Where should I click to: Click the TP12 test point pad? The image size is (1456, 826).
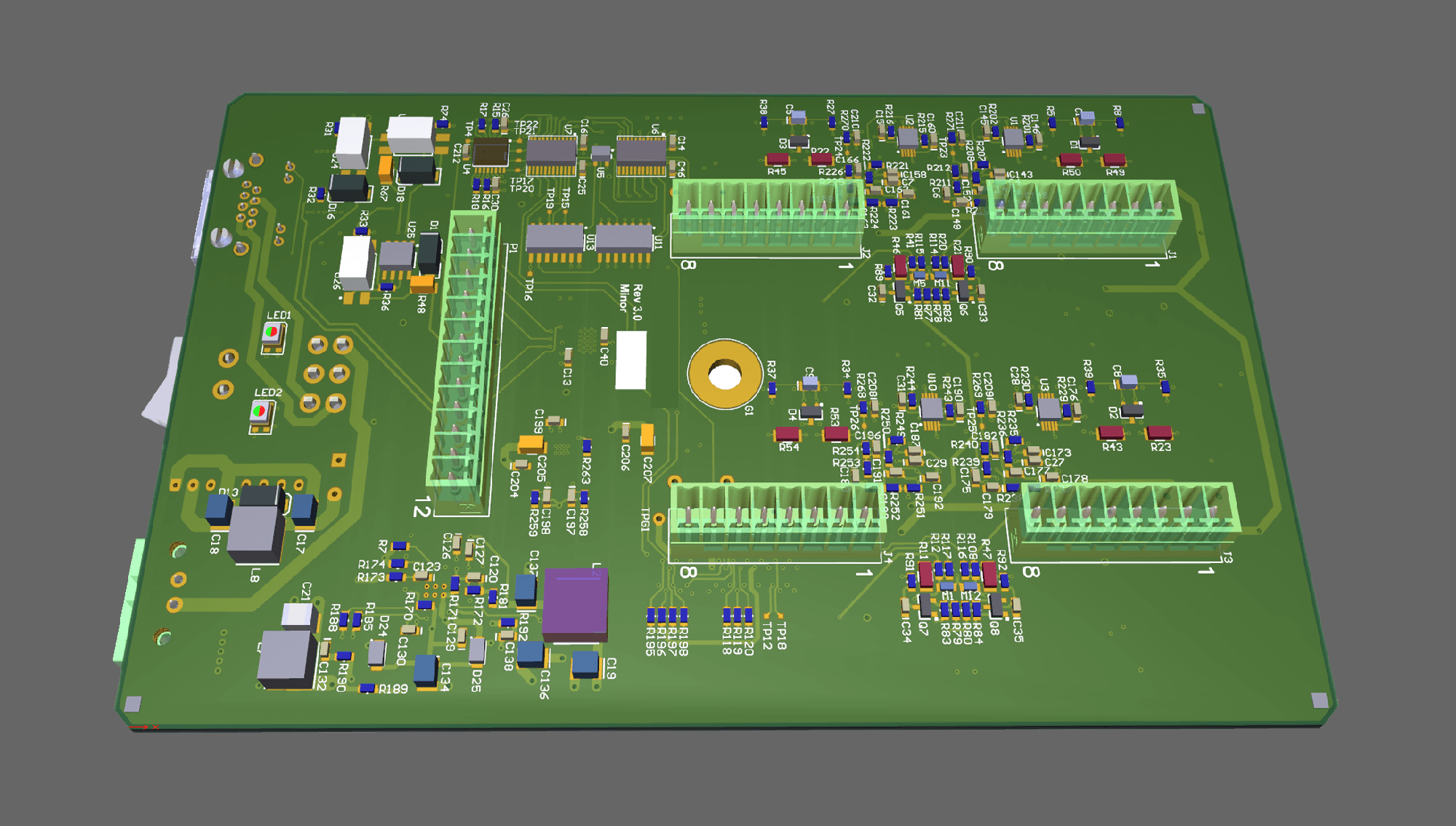click(767, 615)
